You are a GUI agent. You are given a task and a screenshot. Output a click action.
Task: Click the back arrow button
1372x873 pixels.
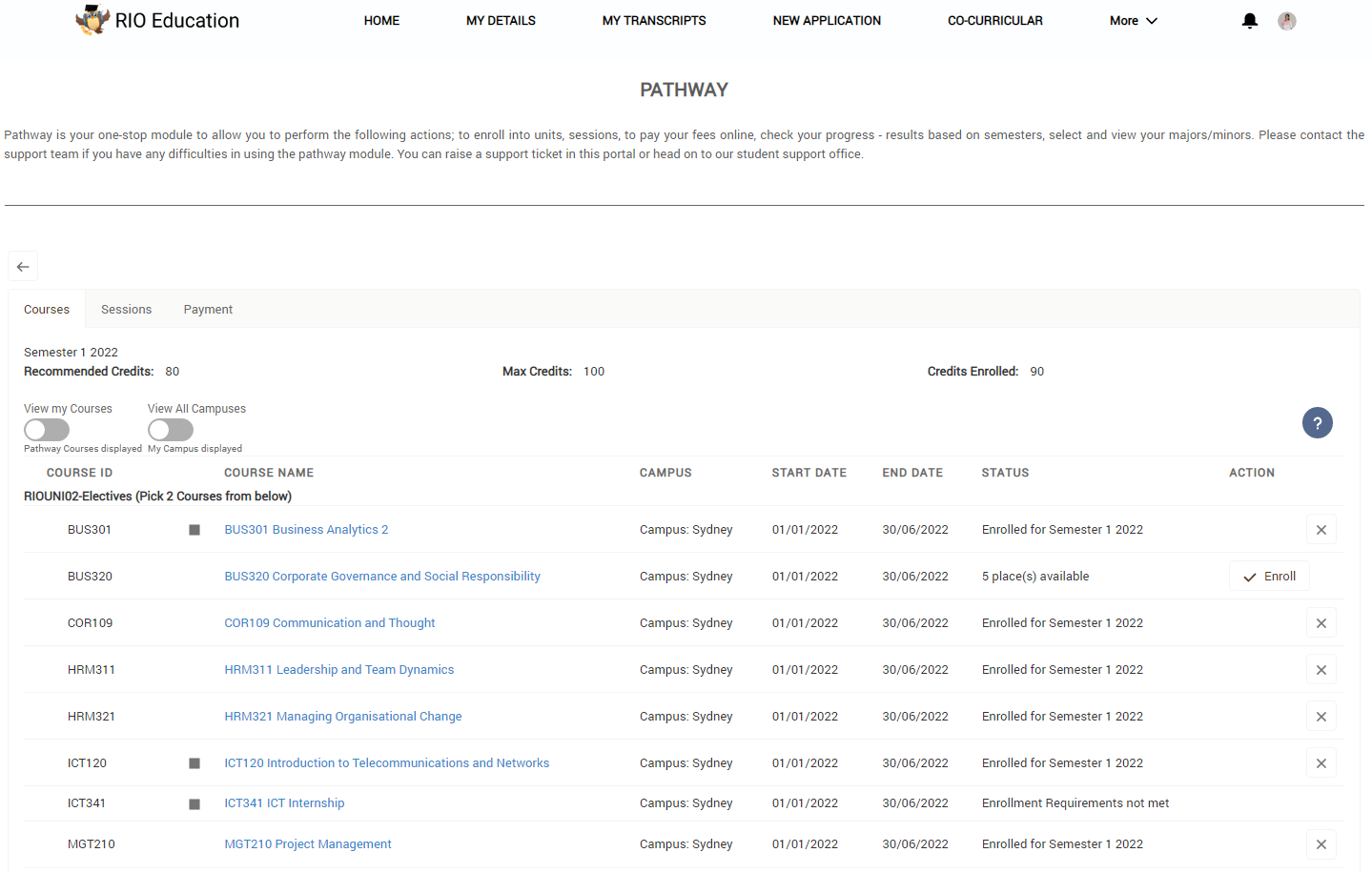click(23, 267)
